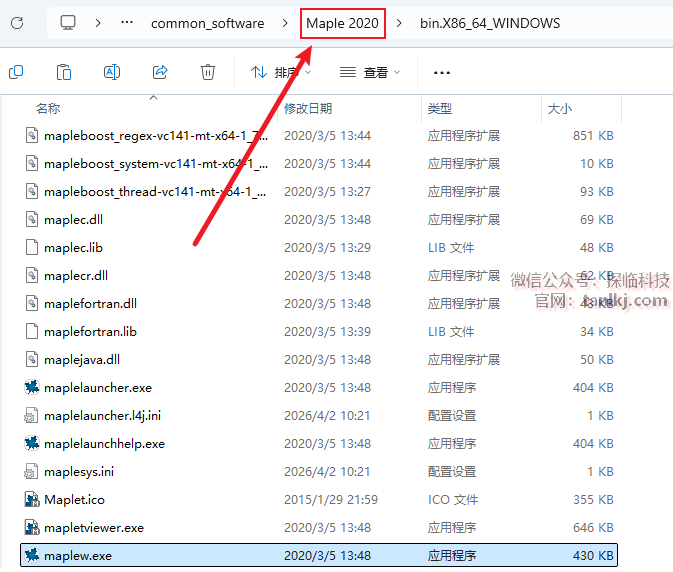Click the blank file icon of maplec.lib
Image resolution: width=673 pixels, height=572 pixels.
pos(32,248)
